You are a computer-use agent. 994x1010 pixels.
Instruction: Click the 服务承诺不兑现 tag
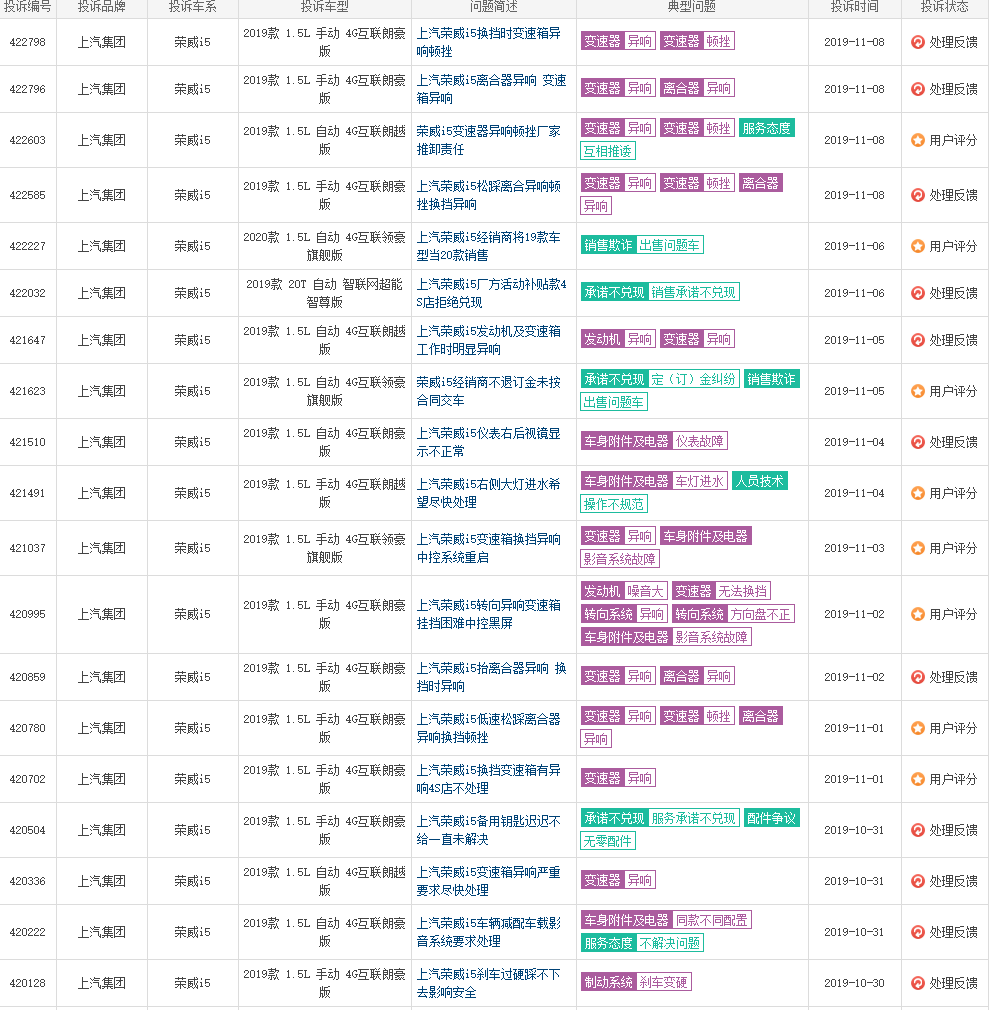(x=693, y=818)
